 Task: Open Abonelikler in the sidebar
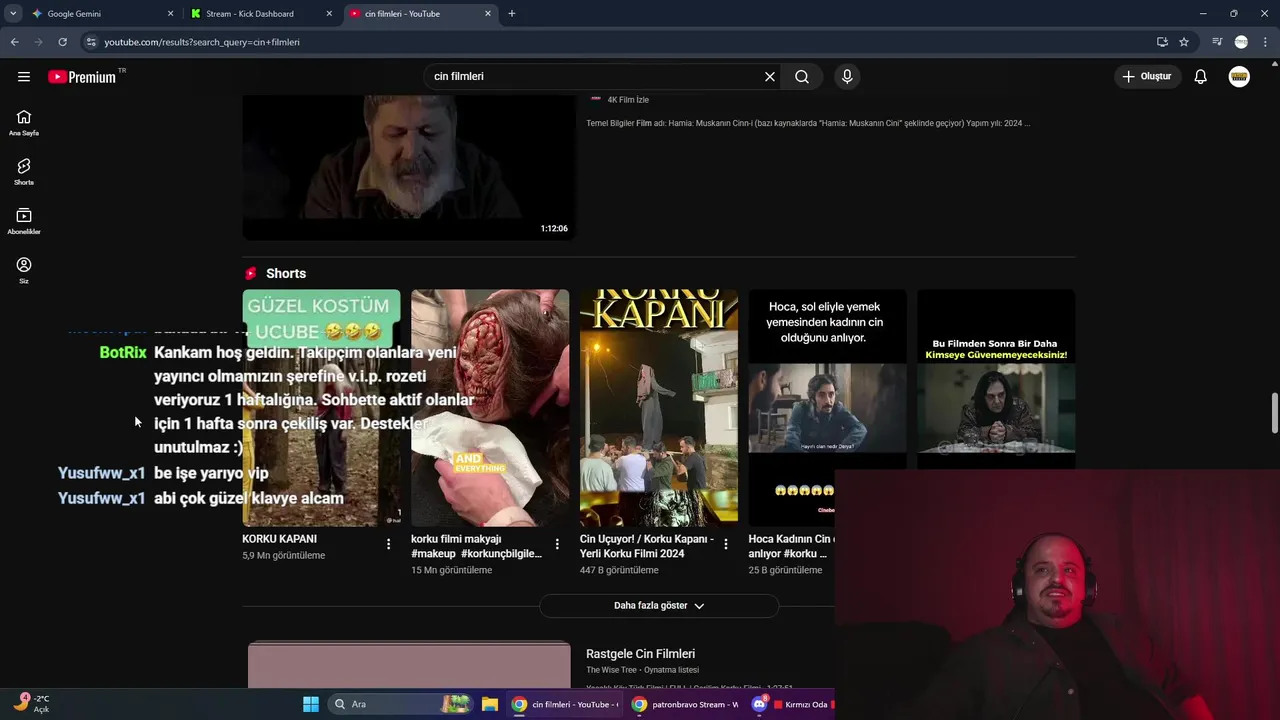coord(24,221)
